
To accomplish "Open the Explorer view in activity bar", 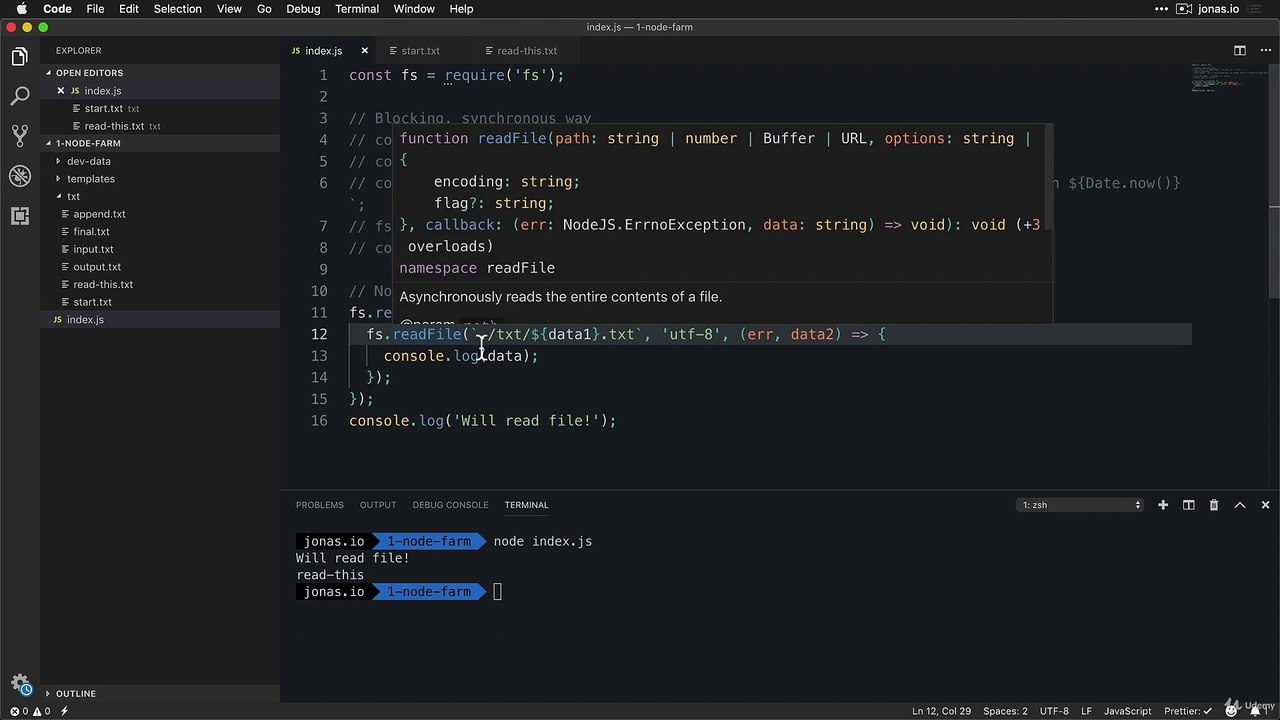I will [19, 57].
